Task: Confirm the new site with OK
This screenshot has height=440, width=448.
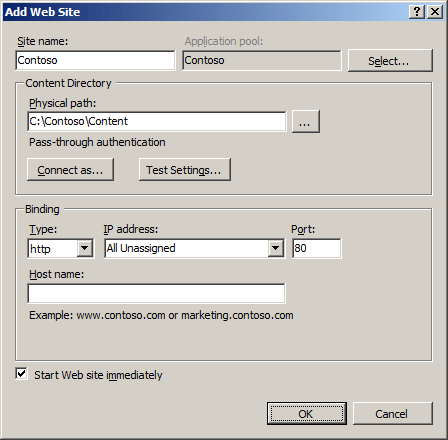Action: pyautogui.click(x=307, y=414)
